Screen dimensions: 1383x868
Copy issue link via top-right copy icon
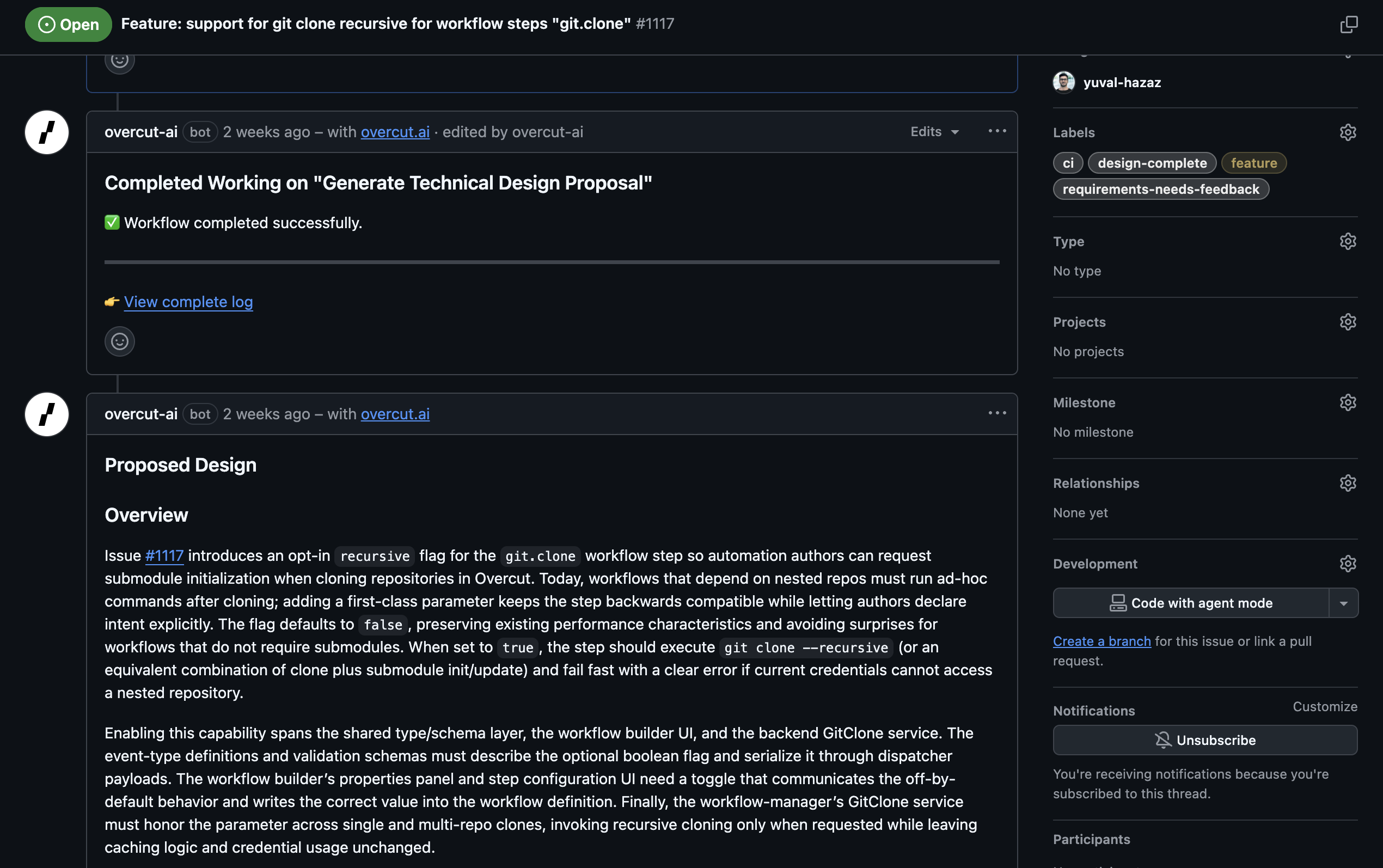pos(1349,25)
